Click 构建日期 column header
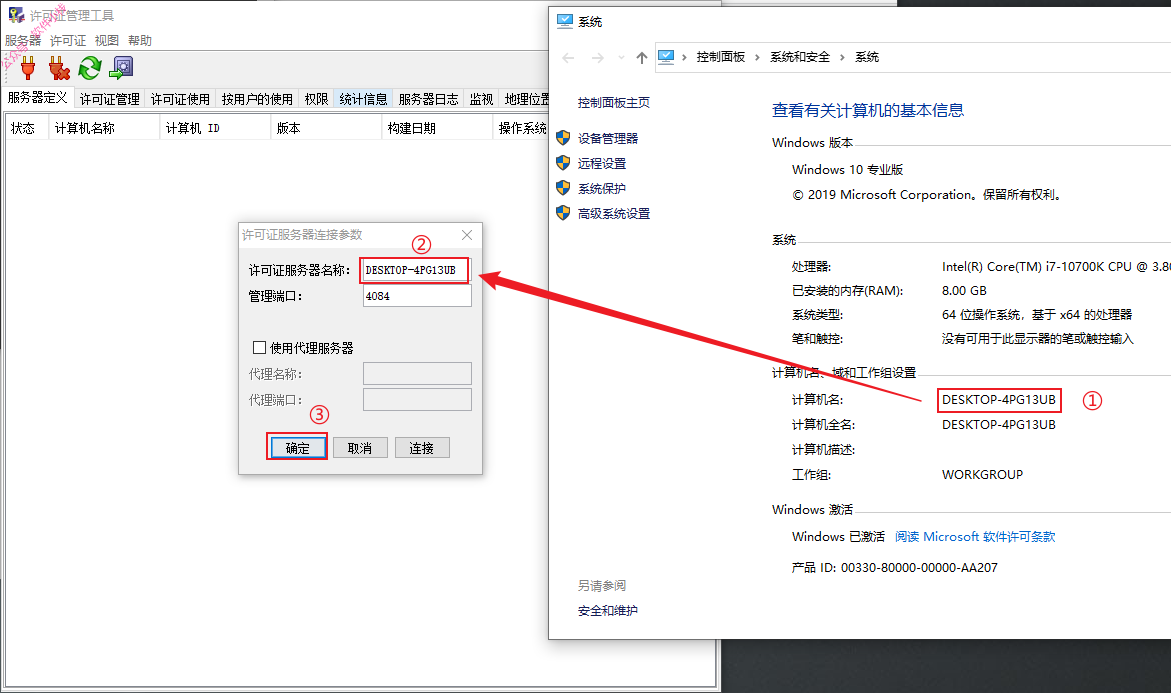 pos(437,128)
